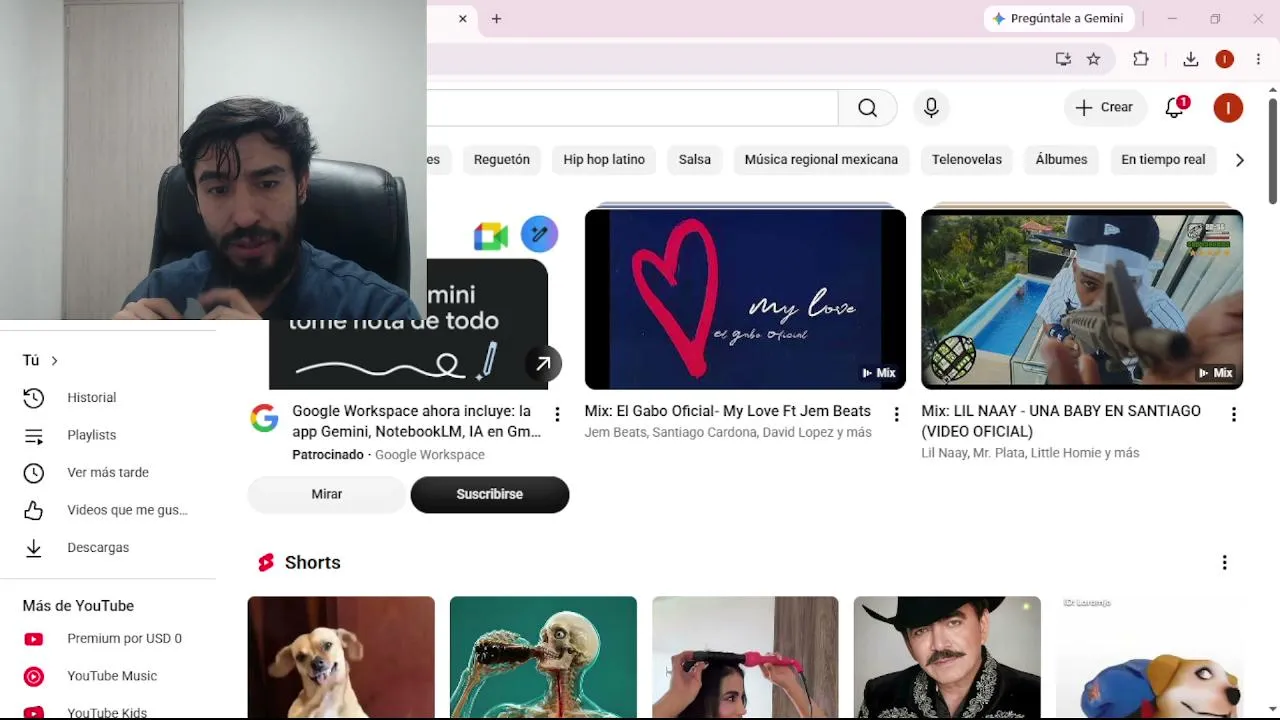Select the En tiempo real chip
The image size is (1280, 720).
(1163, 160)
